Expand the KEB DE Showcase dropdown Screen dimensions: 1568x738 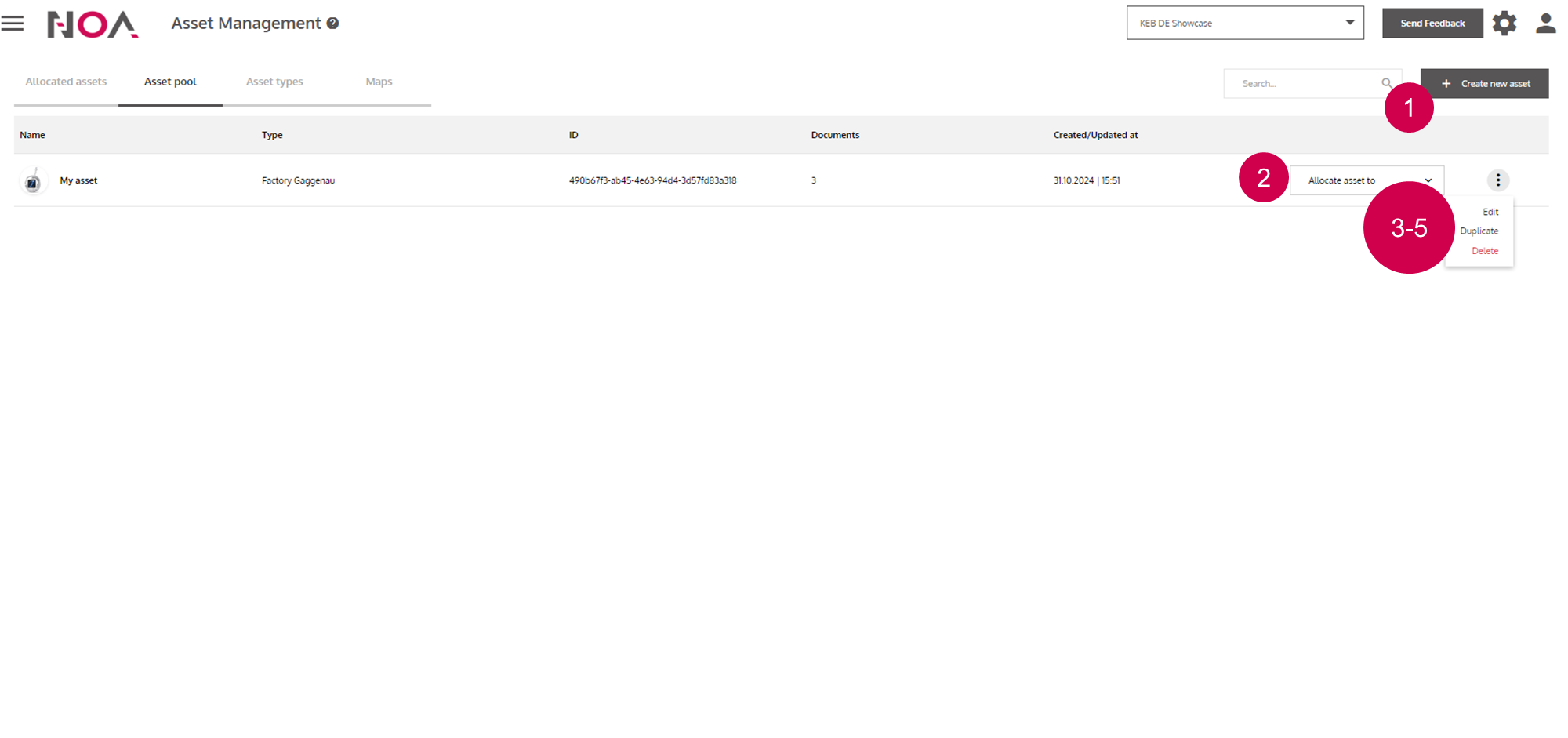(1245, 24)
